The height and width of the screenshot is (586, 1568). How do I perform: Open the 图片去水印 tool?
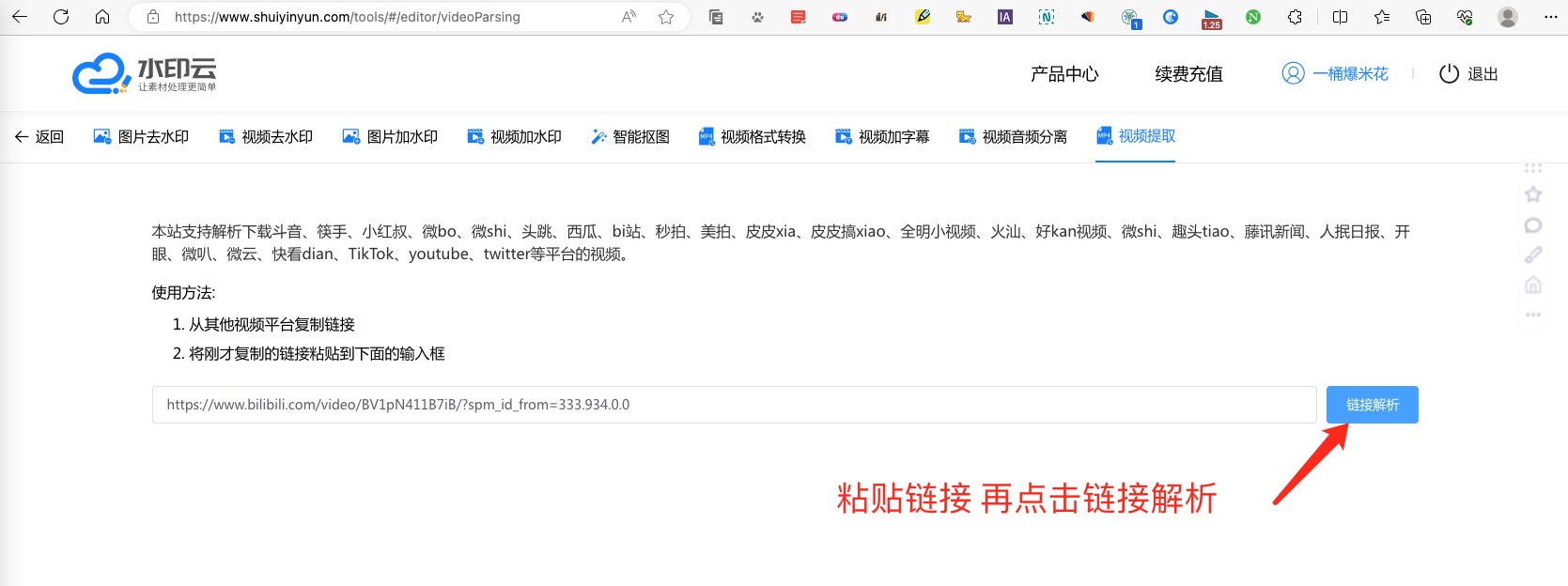coord(141,137)
